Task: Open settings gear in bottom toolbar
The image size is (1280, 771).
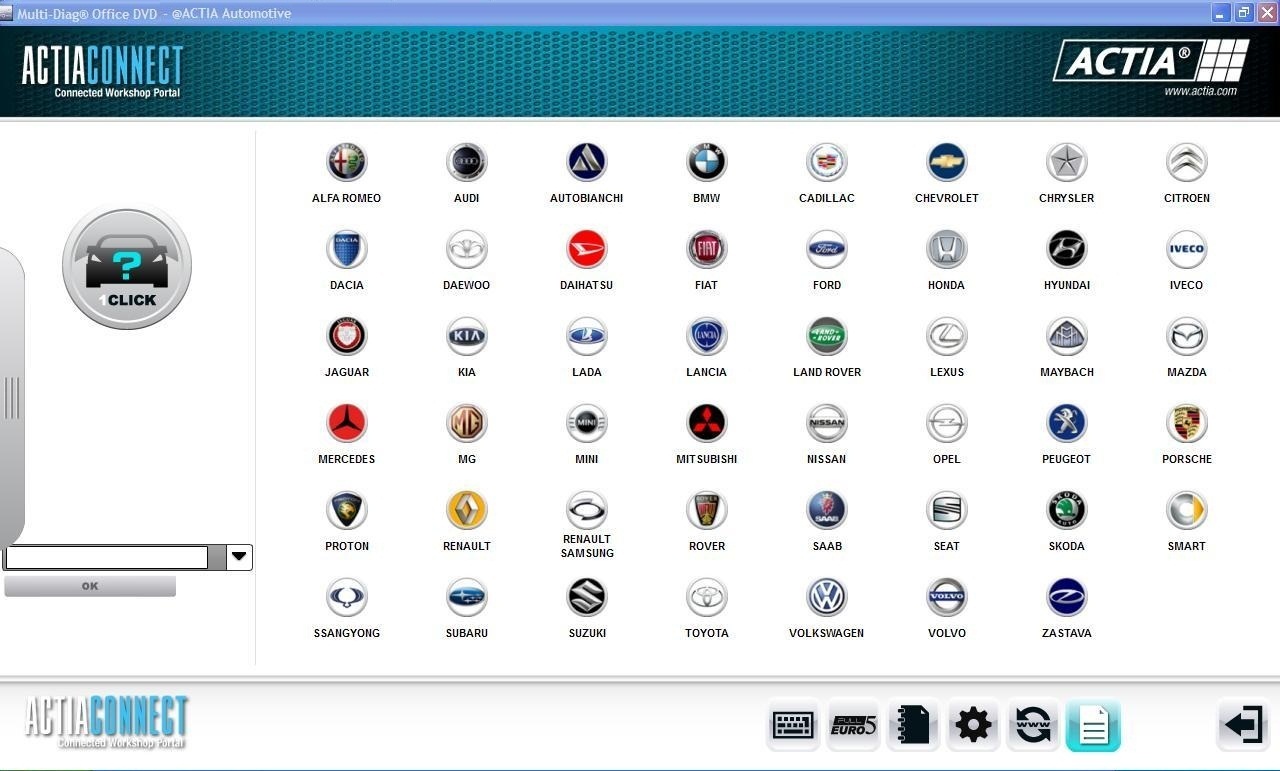Action: pyautogui.click(x=973, y=725)
